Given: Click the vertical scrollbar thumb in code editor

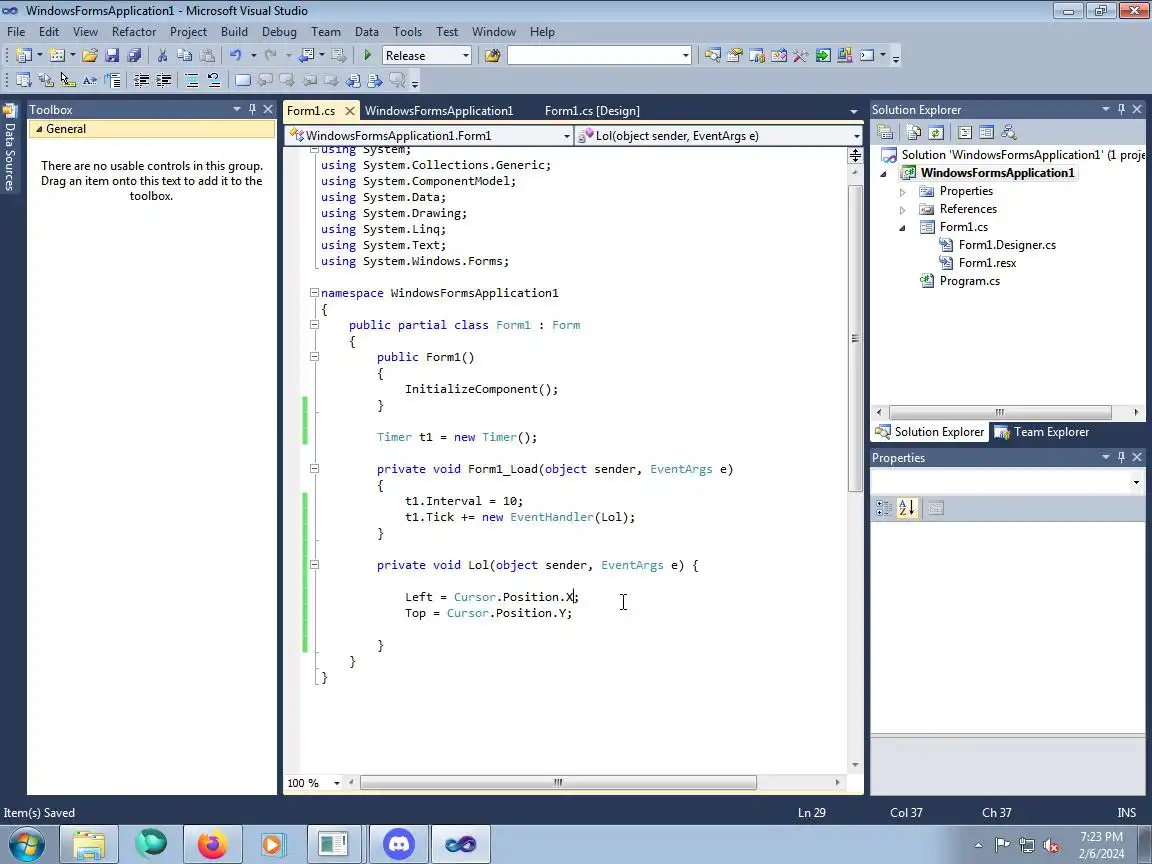Looking at the screenshot, I should pos(855,339).
